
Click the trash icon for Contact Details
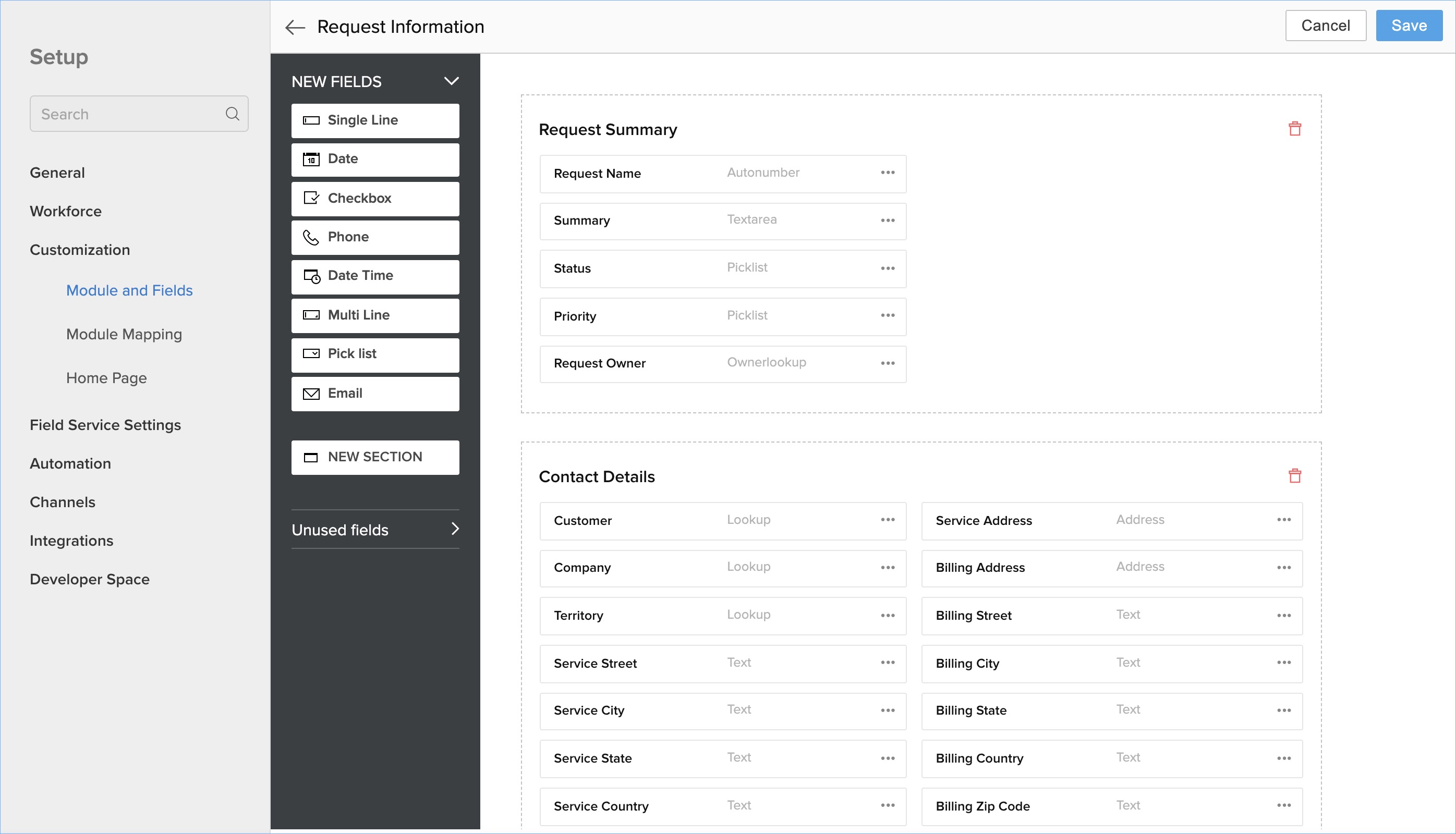click(x=1294, y=476)
